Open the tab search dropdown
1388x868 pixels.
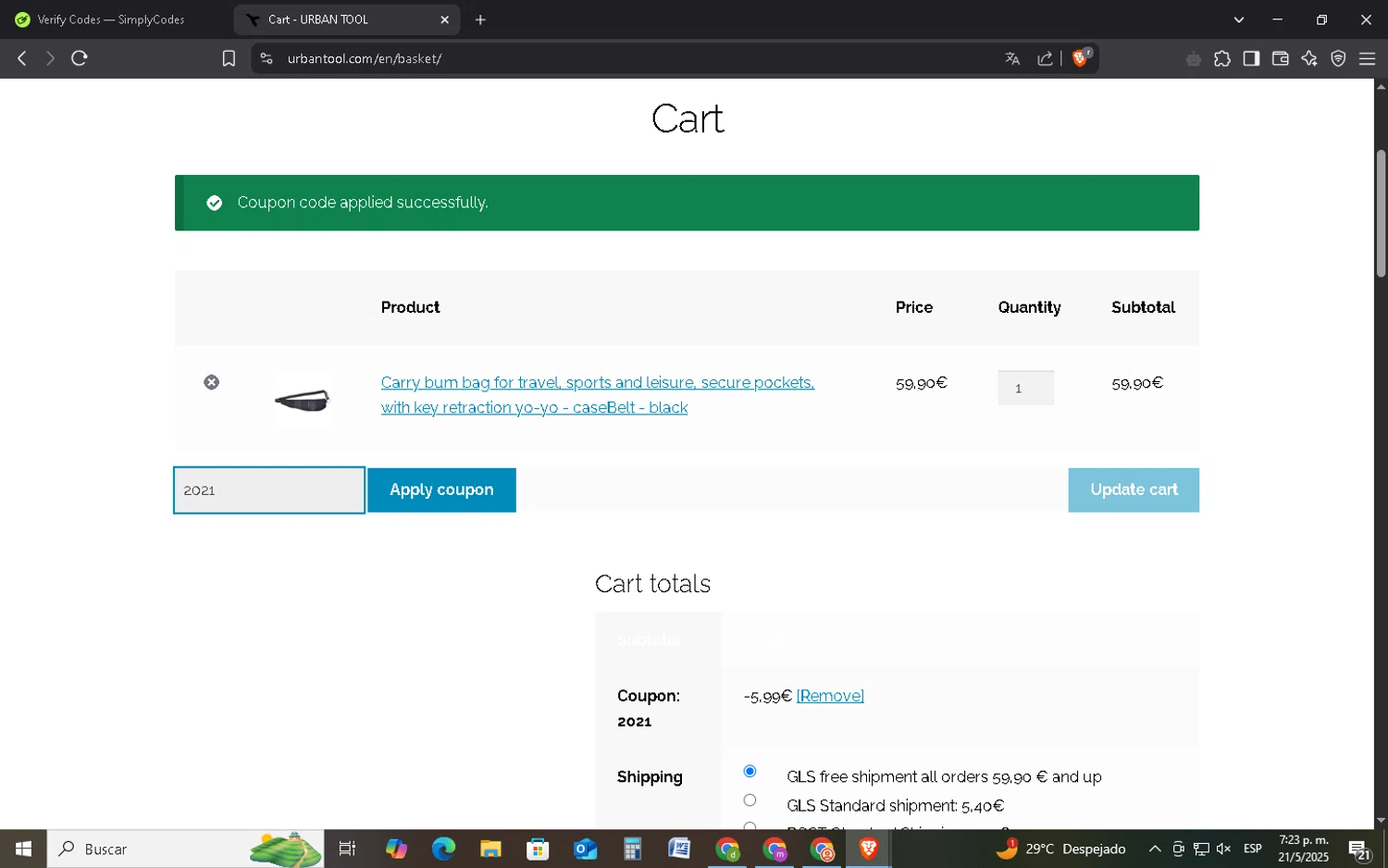coord(1239,19)
